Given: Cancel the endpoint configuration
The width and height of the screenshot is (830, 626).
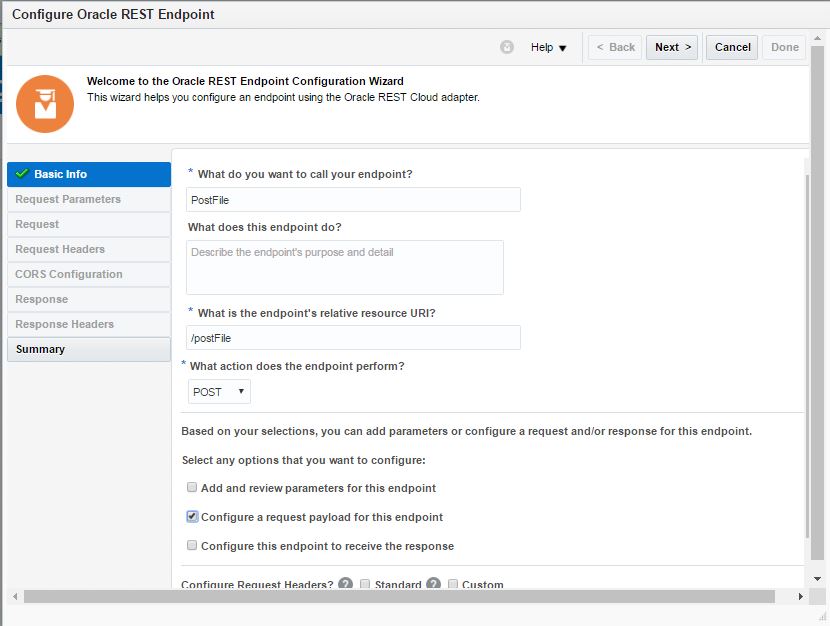Looking at the screenshot, I should pos(732,47).
